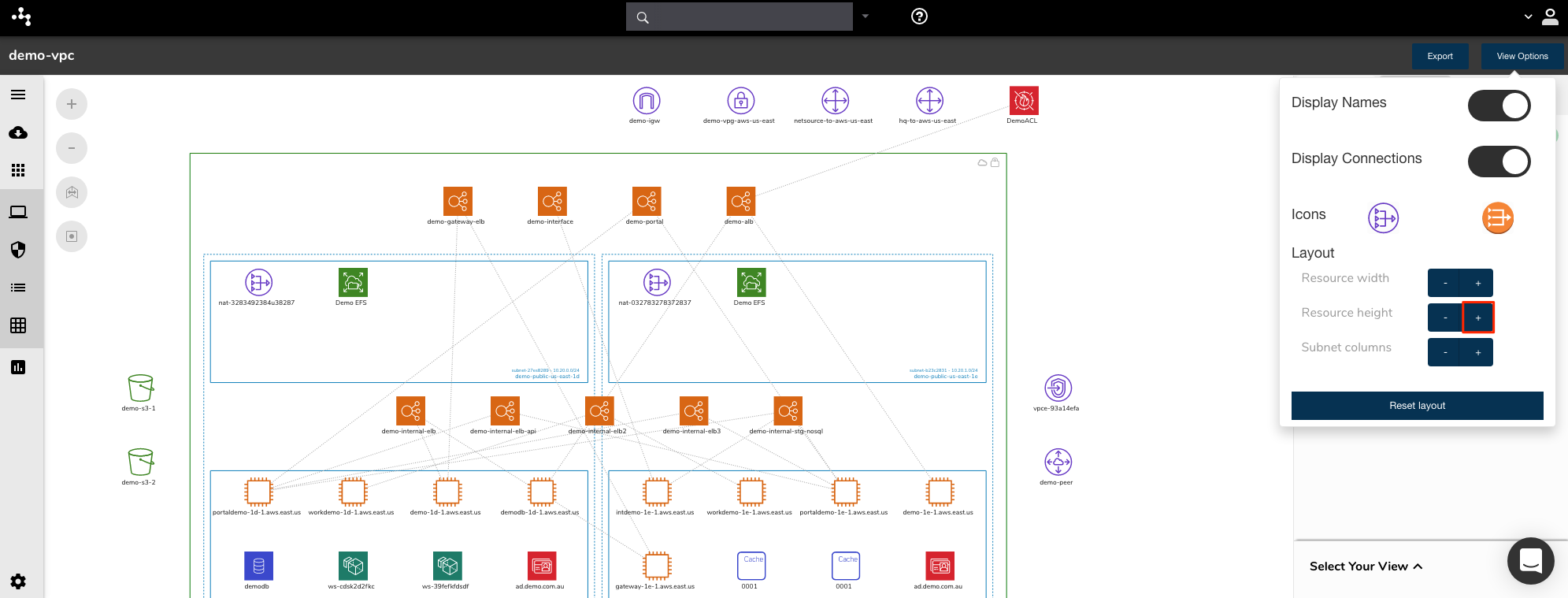1568x598 pixels.
Task: Click the Export button
Action: [1440, 56]
